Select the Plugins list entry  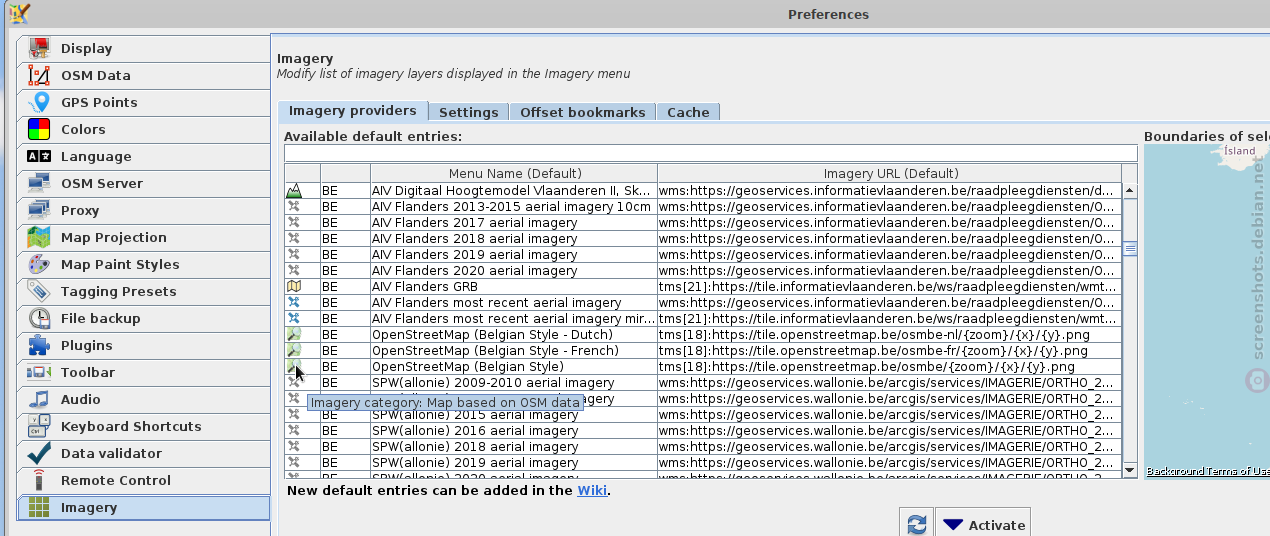[x=144, y=345]
